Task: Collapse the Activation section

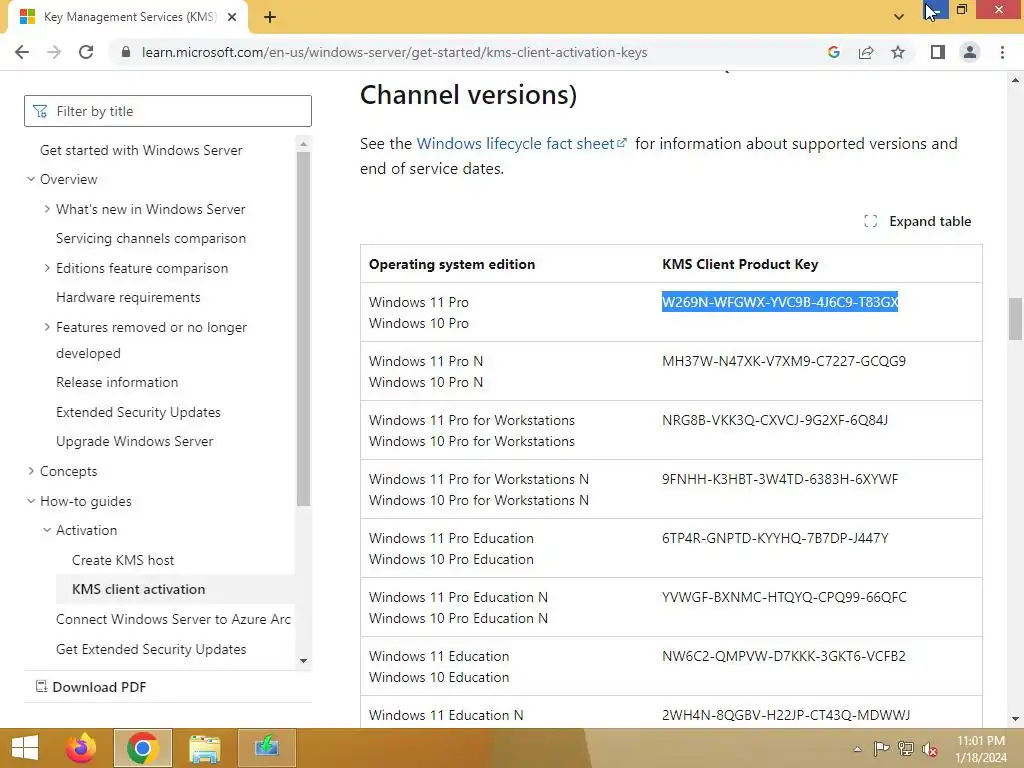Action: (47, 530)
